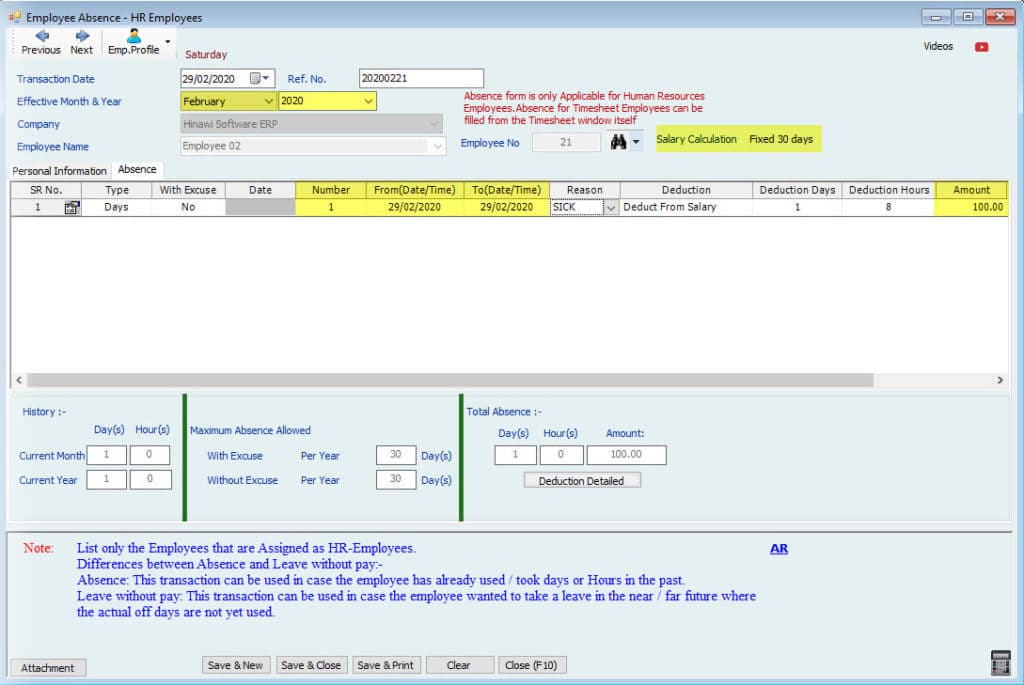Click the row 1 detail icon beside SR No.
The height and width of the screenshot is (685, 1024).
click(x=72, y=208)
